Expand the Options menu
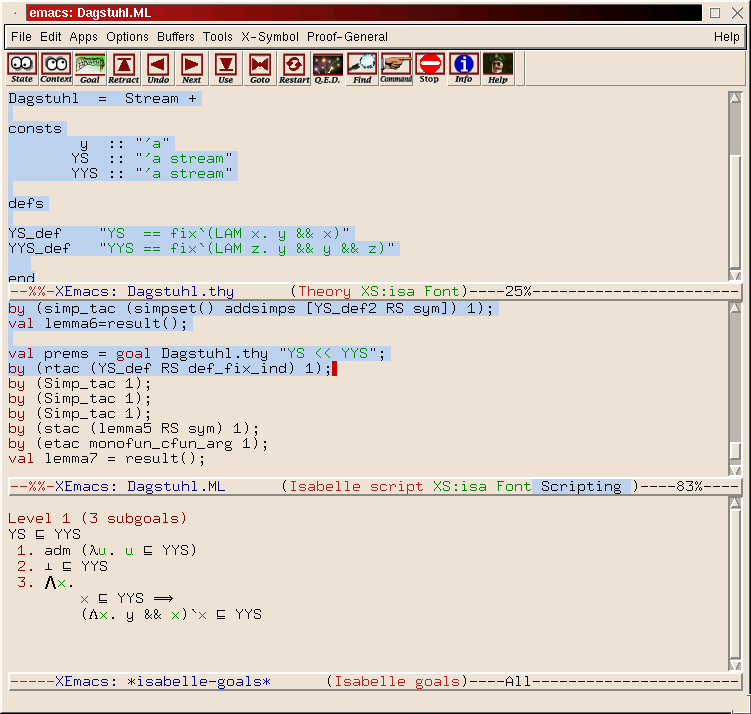Viewport: 751px width, 714px height. (x=127, y=37)
